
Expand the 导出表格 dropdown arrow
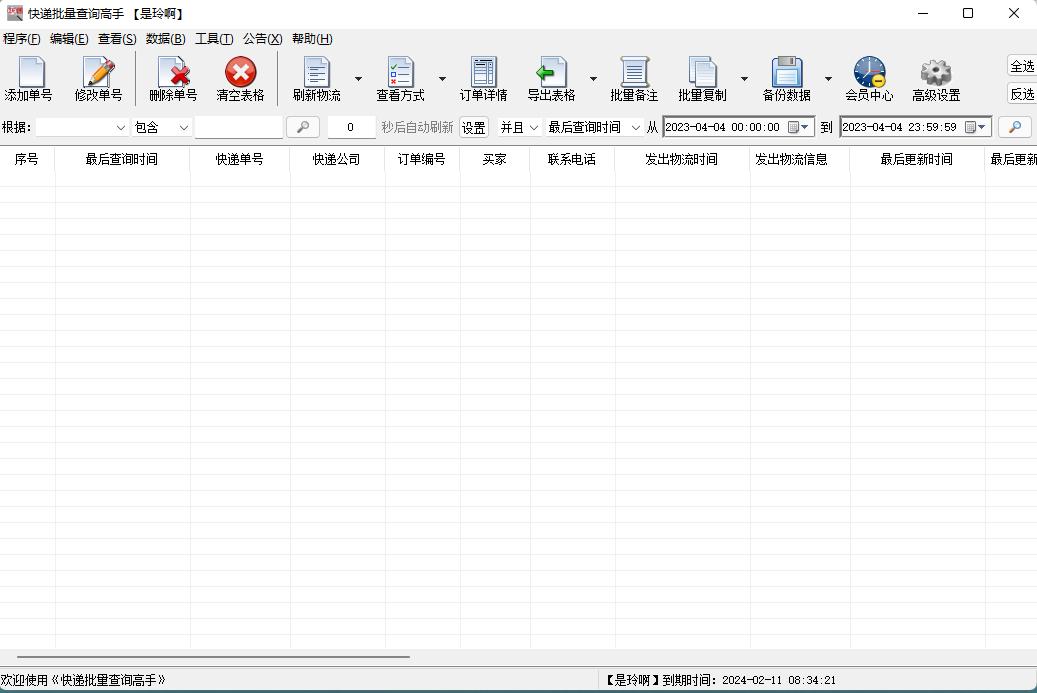click(x=593, y=79)
